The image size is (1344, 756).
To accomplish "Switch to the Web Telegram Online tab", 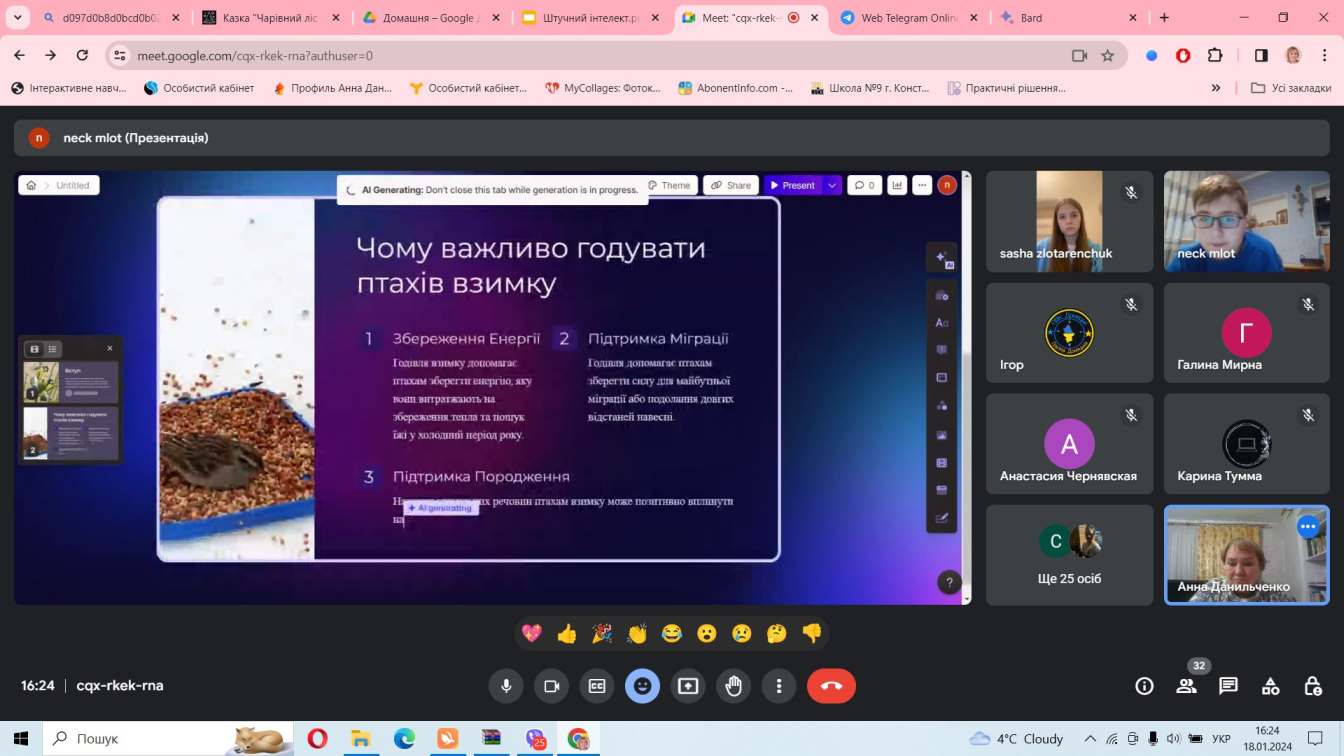I will (x=908, y=18).
